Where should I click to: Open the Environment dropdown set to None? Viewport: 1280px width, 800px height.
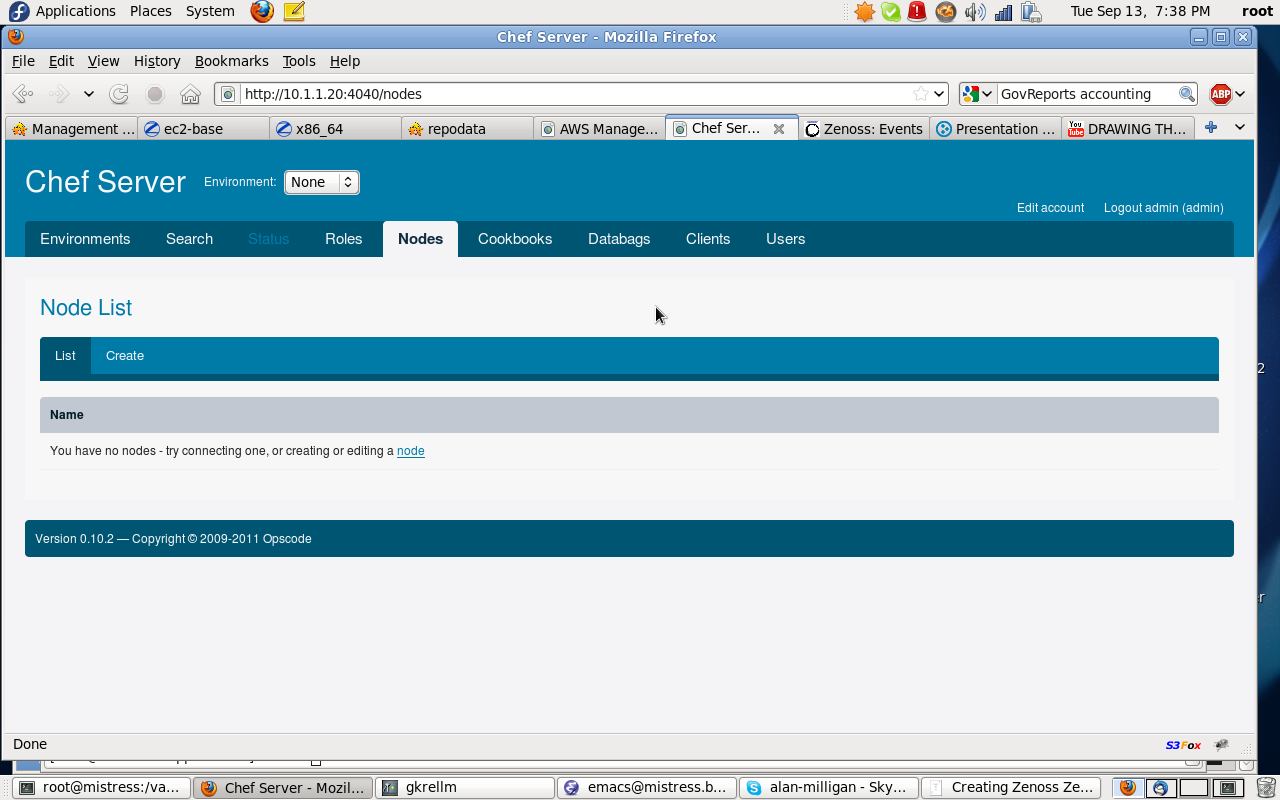[321, 182]
